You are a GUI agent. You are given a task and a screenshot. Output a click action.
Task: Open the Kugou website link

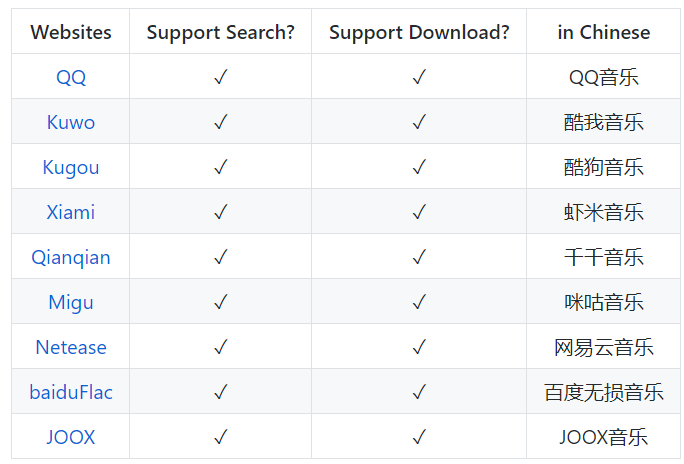pyautogui.click(x=71, y=167)
